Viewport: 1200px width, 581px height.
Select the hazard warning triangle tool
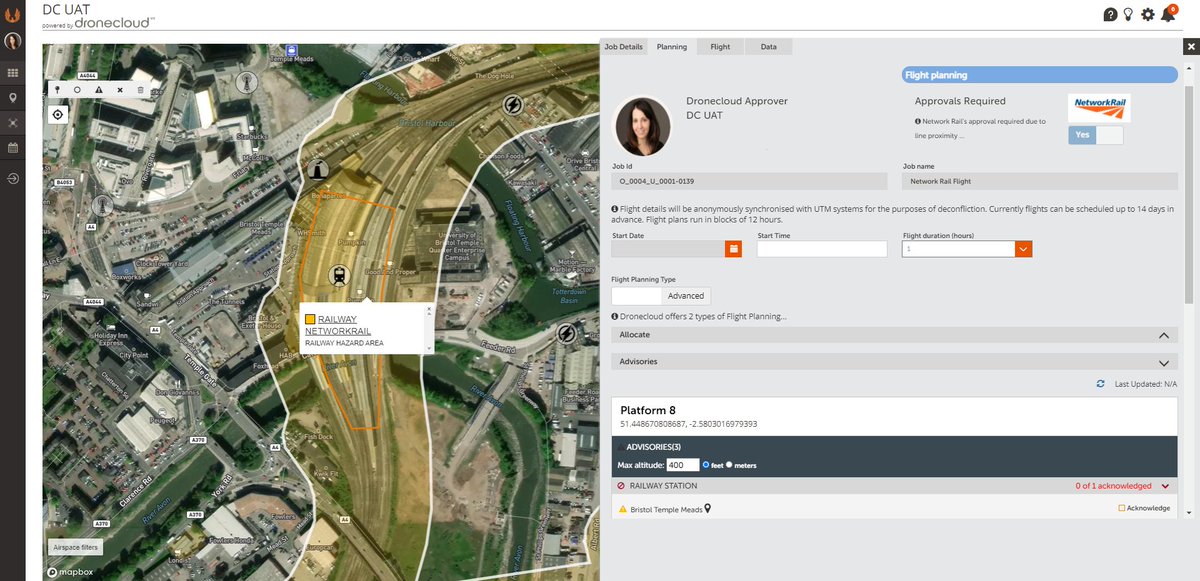click(x=99, y=89)
